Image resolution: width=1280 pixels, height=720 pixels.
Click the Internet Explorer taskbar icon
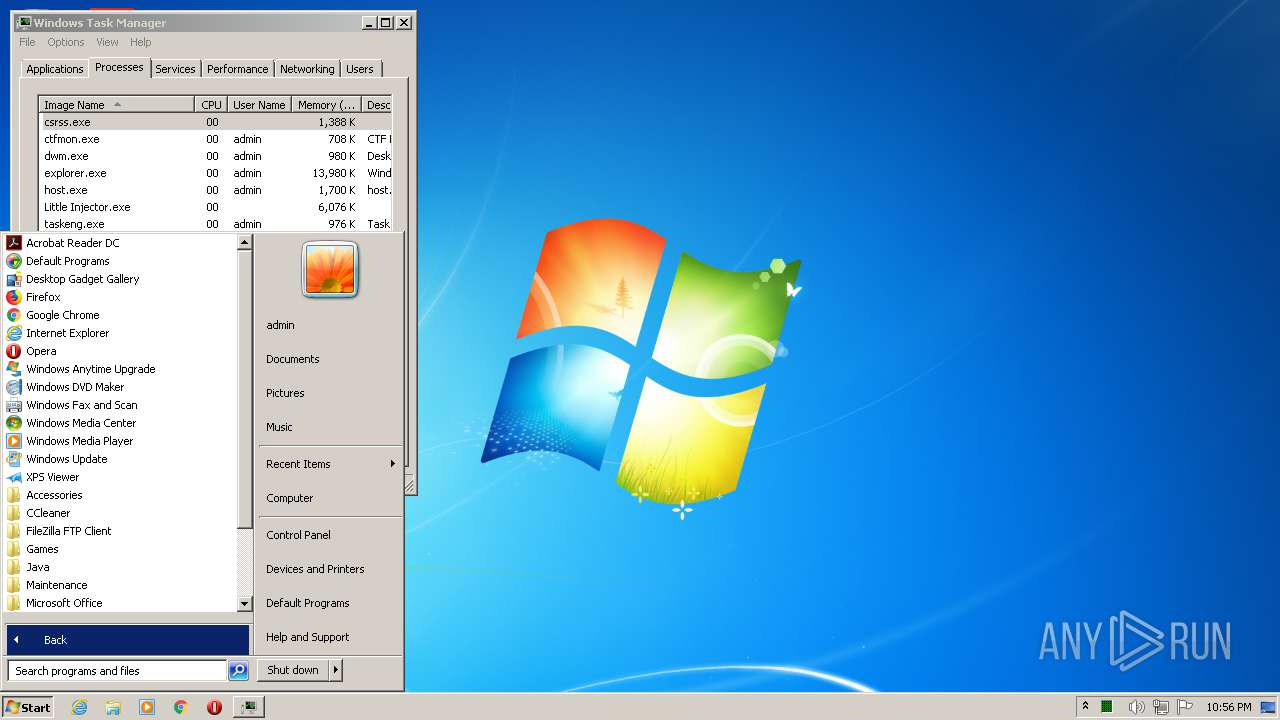click(x=79, y=707)
